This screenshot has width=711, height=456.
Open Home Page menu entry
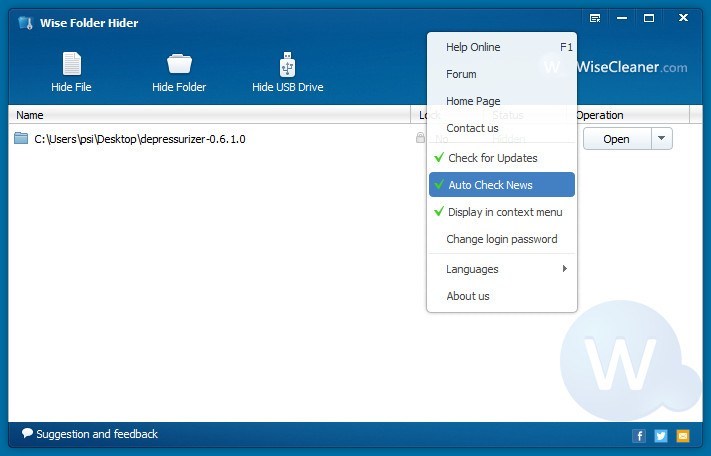[x=502, y=101]
